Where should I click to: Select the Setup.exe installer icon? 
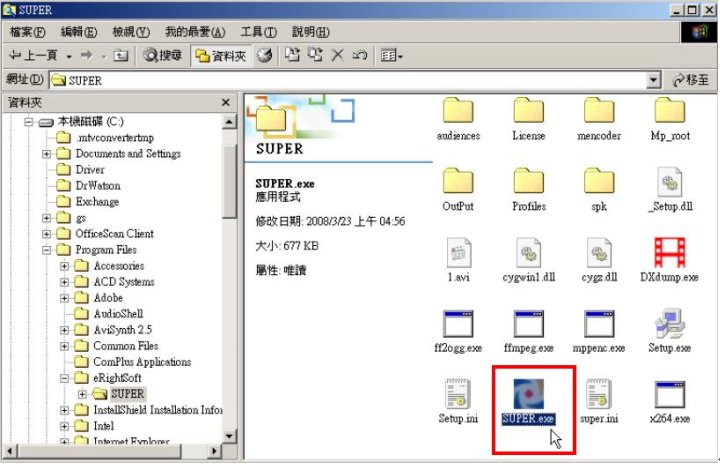pyautogui.click(x=669, y=323)
